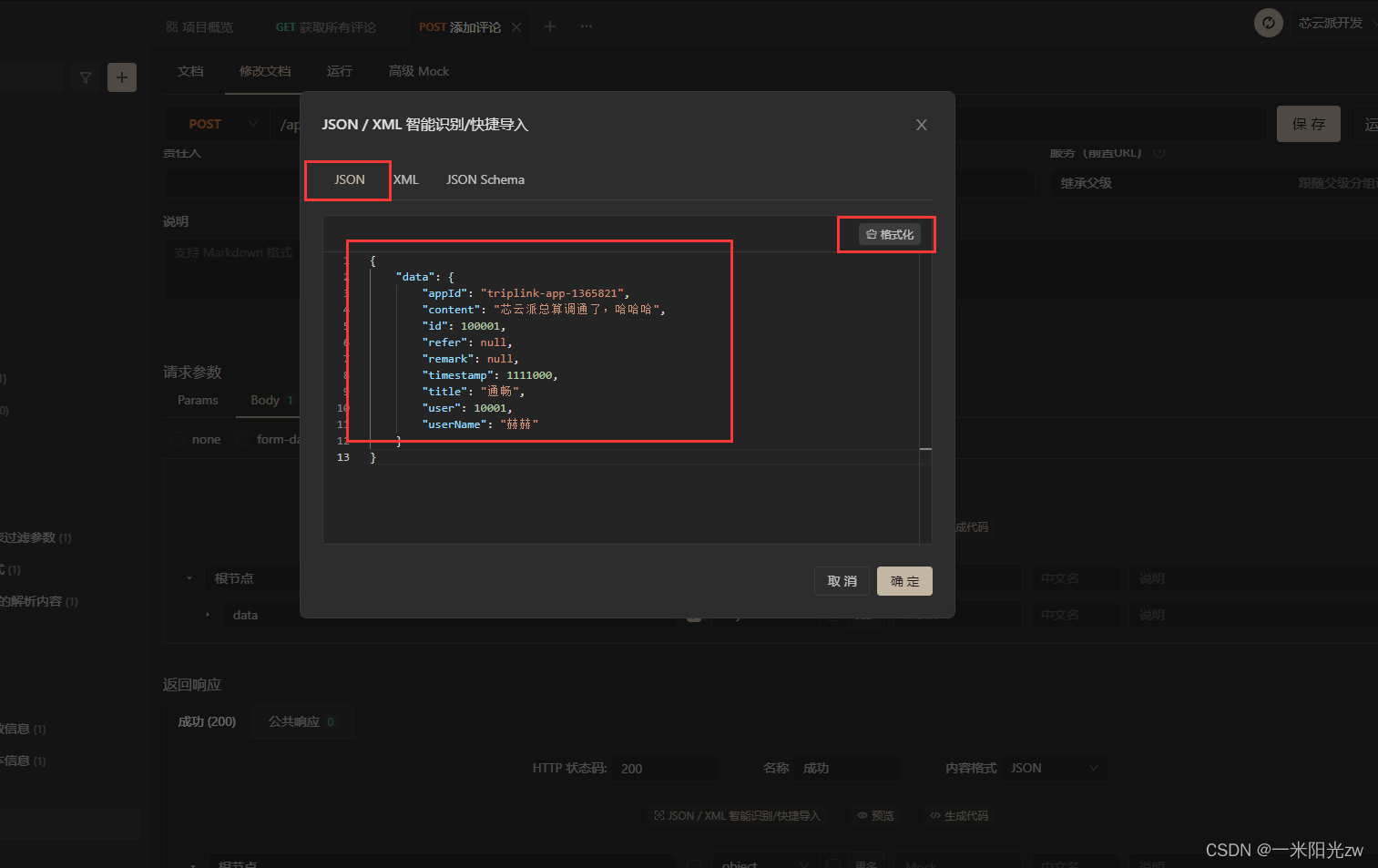Open the 芯云派开发 environment dropdown
Image resolution: width=1378 pixels, height=868 pixels.
point(1335,23)
